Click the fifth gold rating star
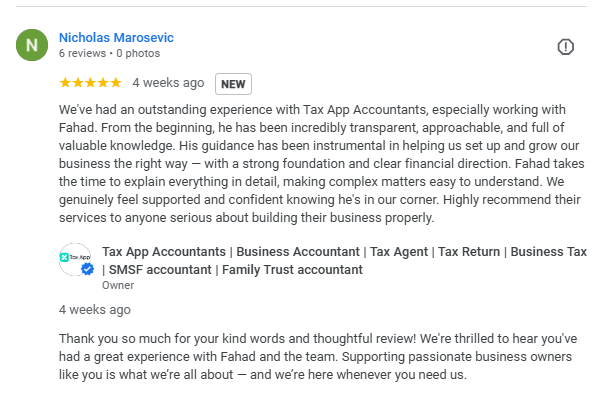609x394 pixels. pos(116,83)
